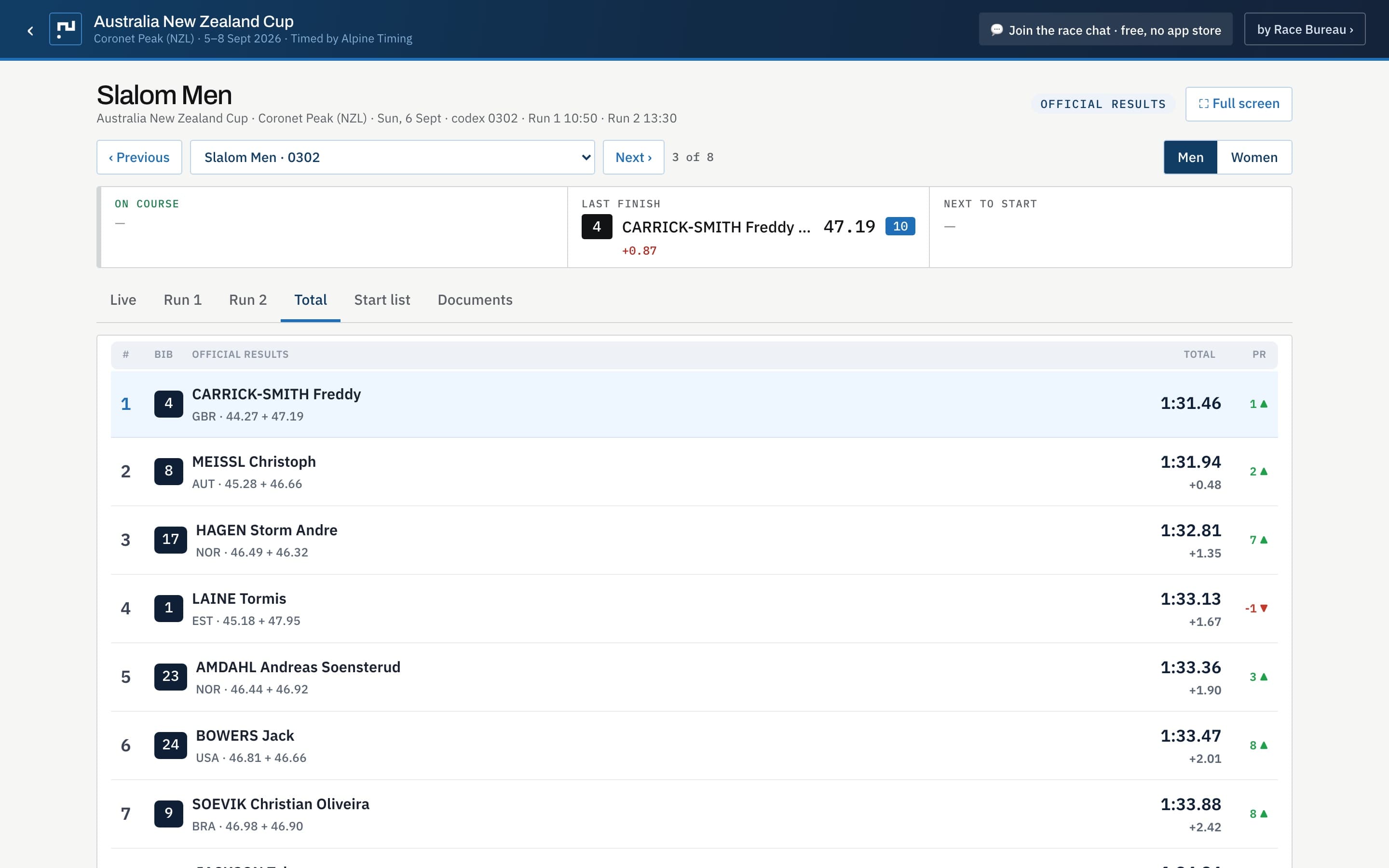Click red down indicator for LAINE Tormis
This screenshot has width=1389, height=868.
pyautogui.click(x=1256, y=609)
